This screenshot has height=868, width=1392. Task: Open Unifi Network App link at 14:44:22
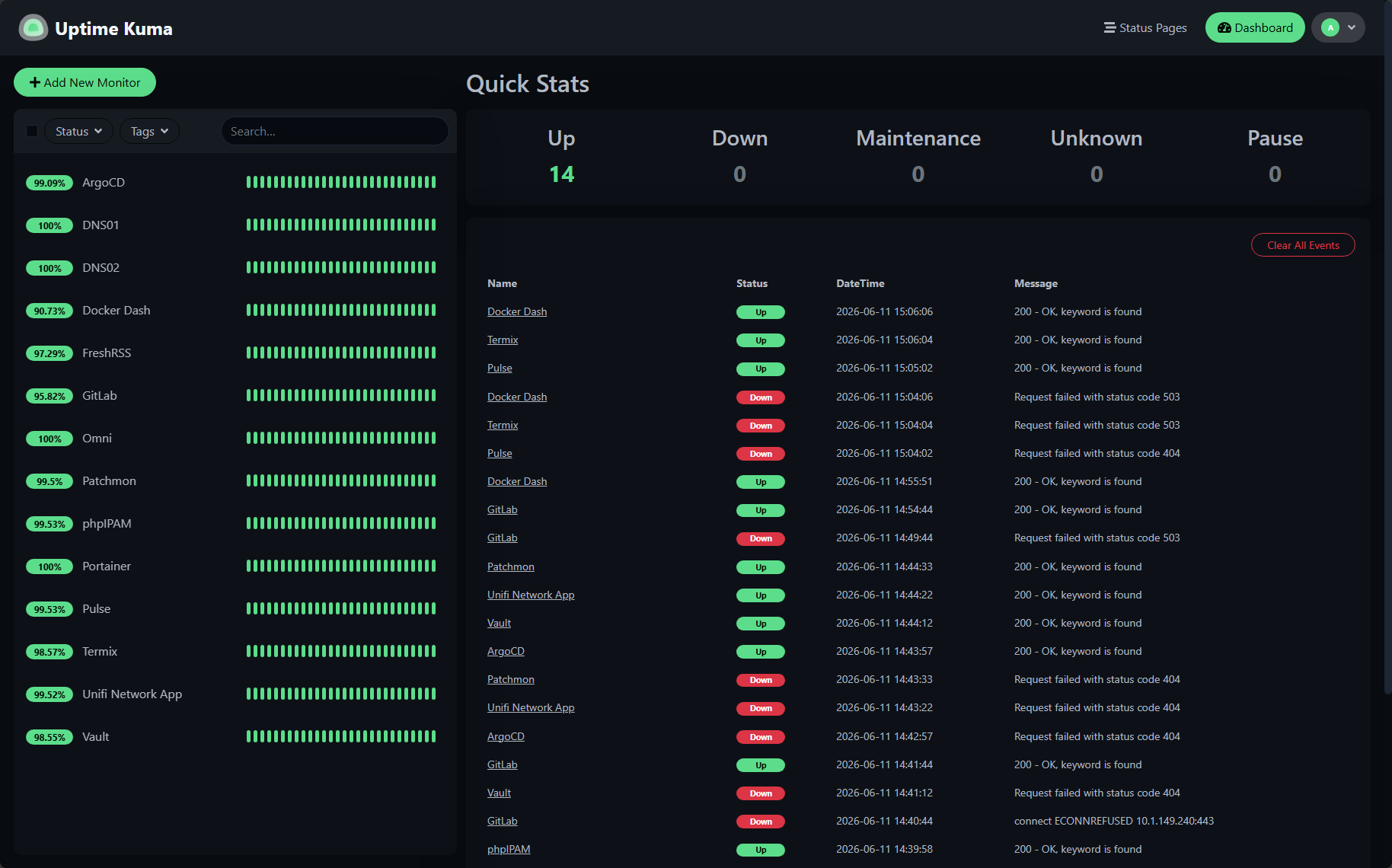pyautogui.click(x=531, y=595)
